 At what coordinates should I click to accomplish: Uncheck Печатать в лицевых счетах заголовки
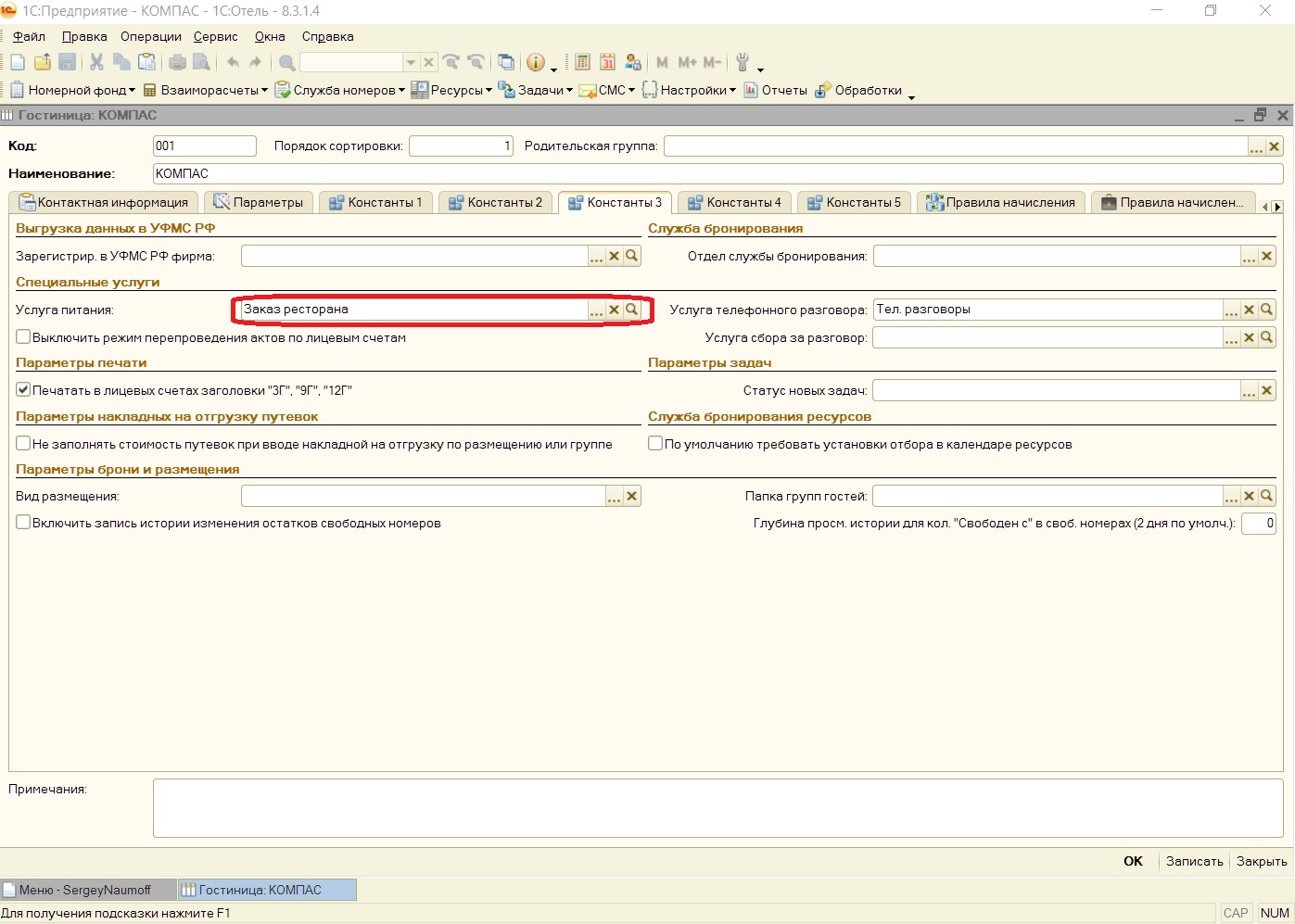click(x=23, y=390)
